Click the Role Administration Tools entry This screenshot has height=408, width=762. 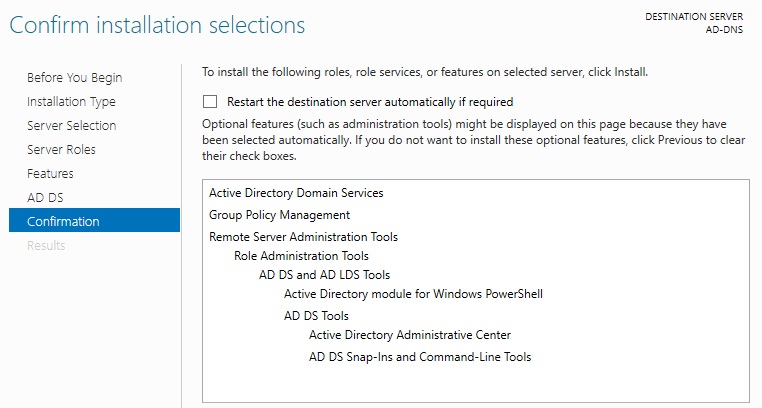pyautogui.click(x=301, y=256)
